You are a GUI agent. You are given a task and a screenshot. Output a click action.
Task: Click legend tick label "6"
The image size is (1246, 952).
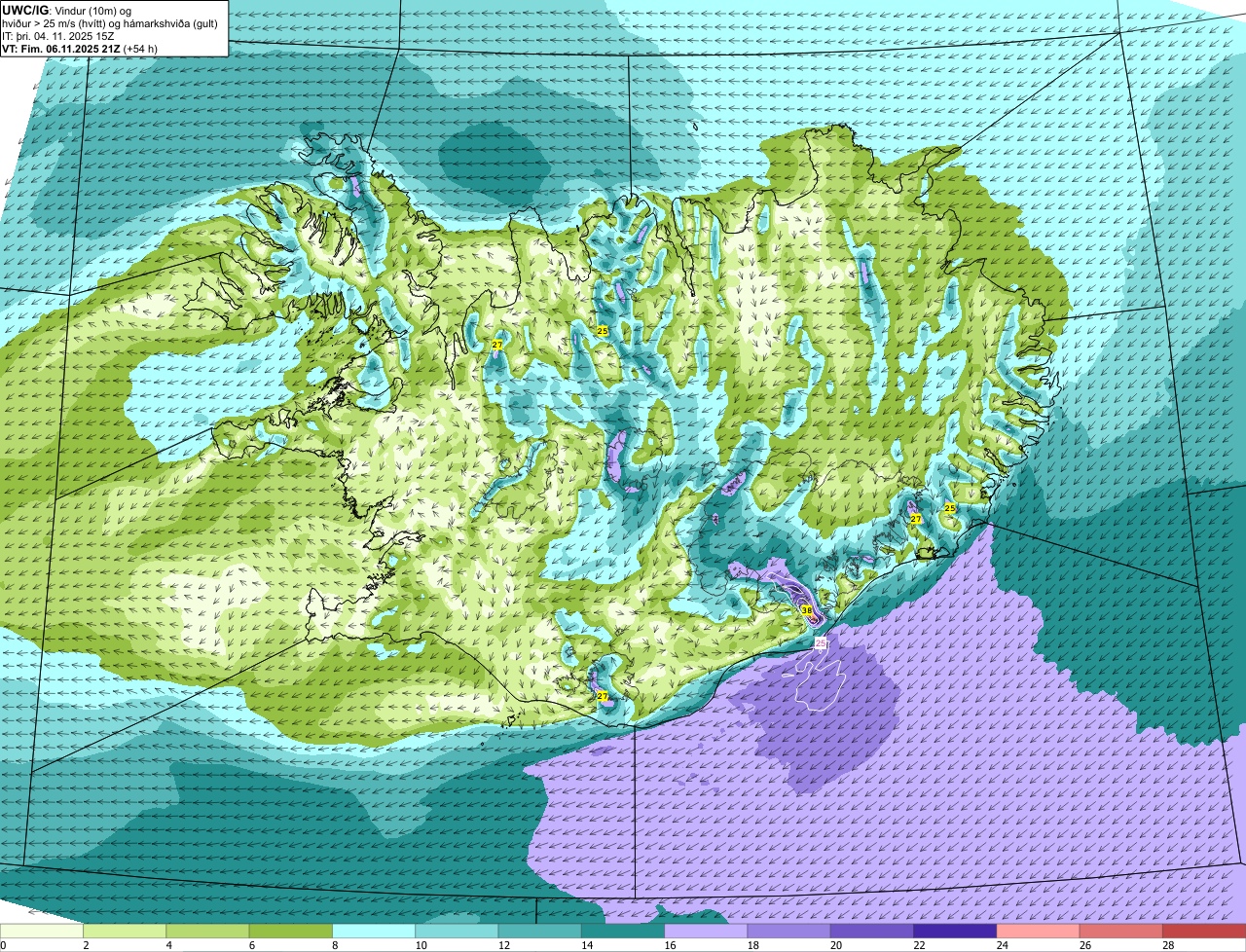coord(251,945)
